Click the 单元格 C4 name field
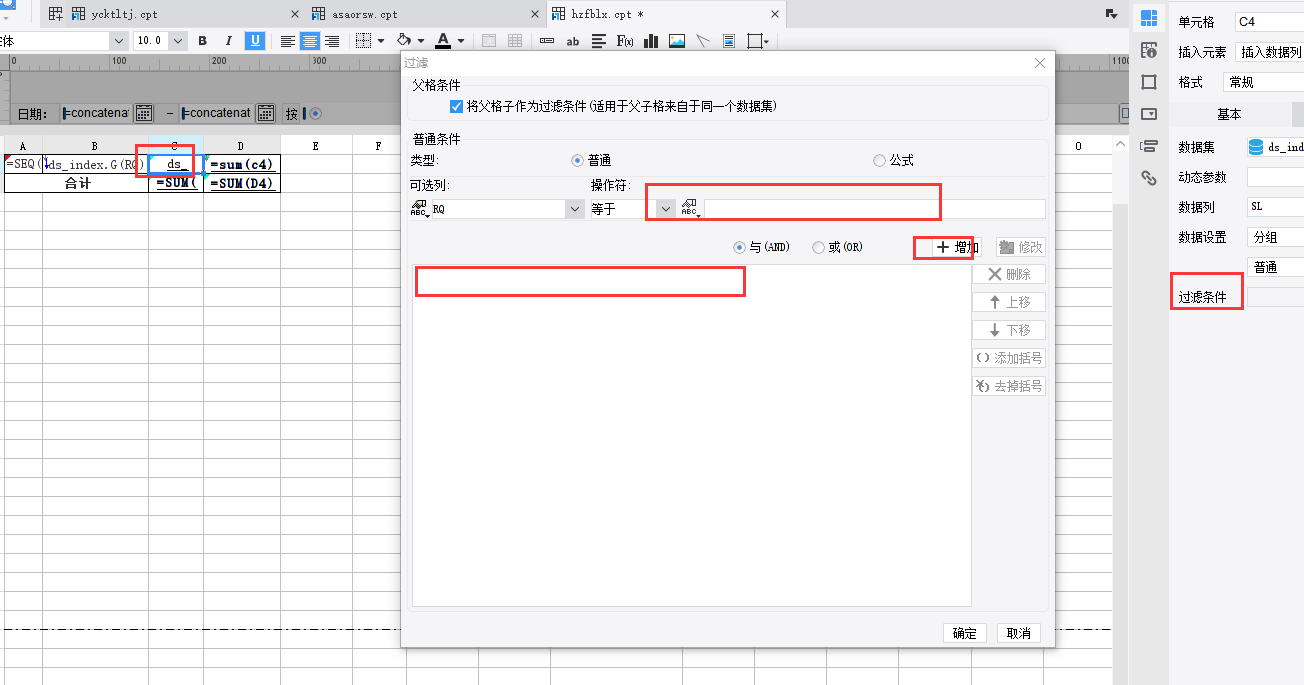Viewport: 1304px width, 685px height. (x=1268, y=21)
